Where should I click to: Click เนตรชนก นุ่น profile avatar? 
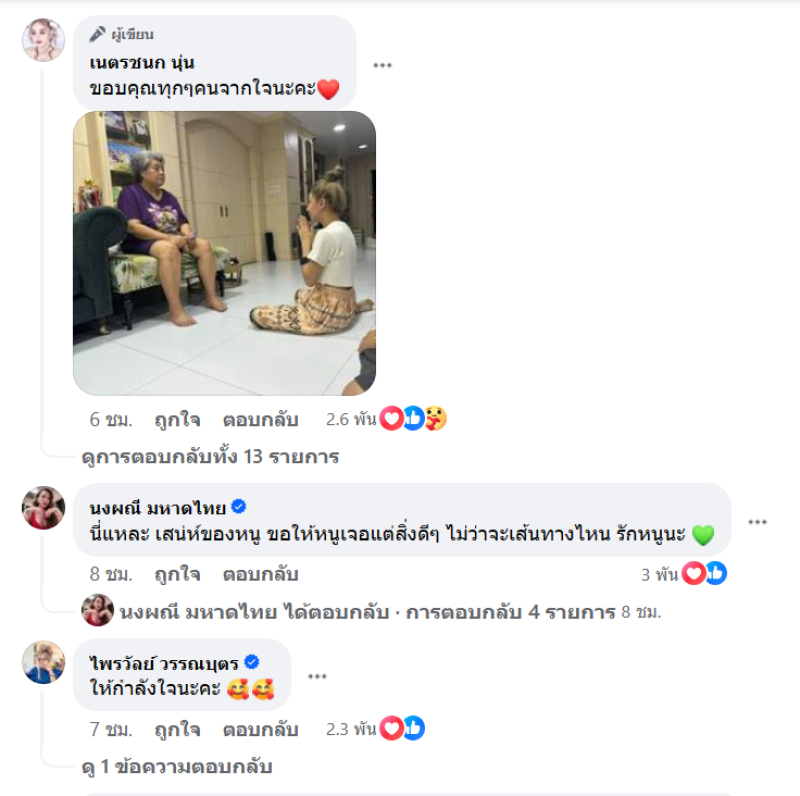coord(43,40)
